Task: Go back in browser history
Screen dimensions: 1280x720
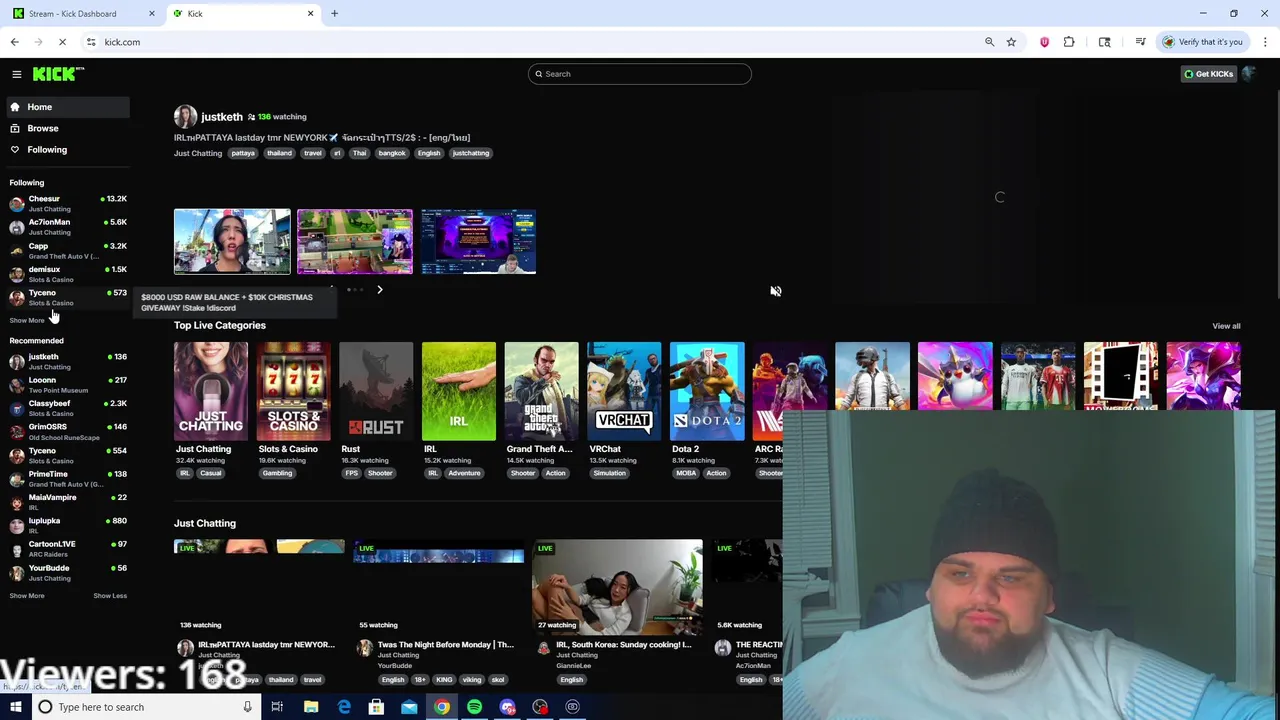Action: click(15, 42)
